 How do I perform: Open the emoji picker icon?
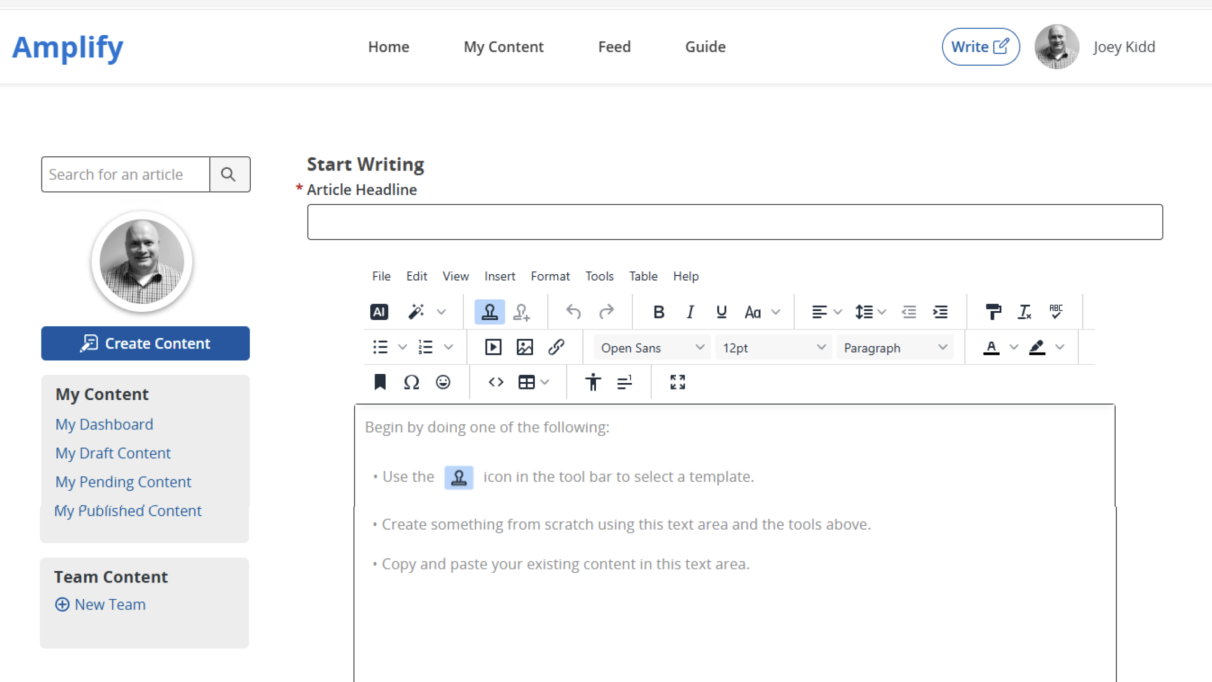click(x=443, y=382)
